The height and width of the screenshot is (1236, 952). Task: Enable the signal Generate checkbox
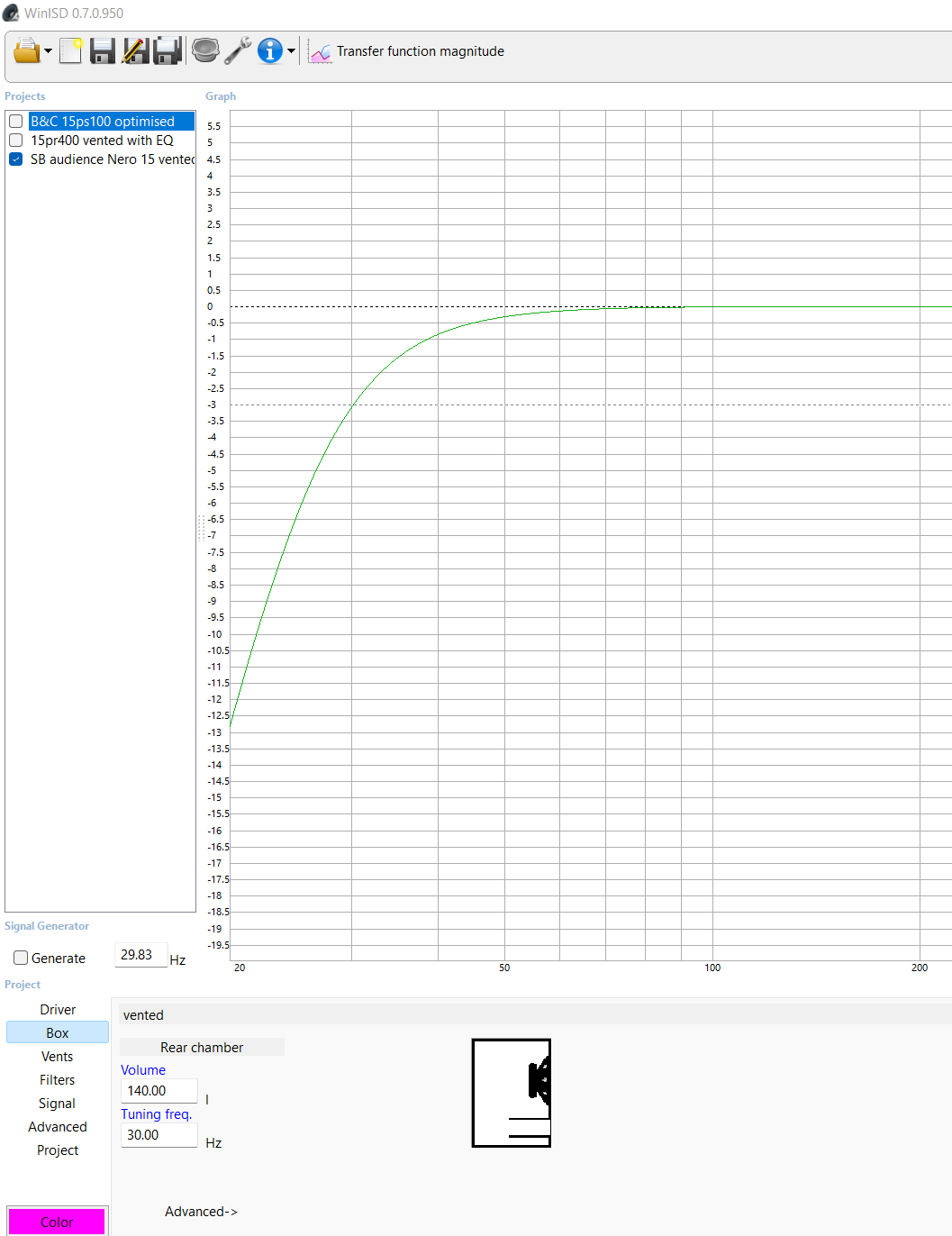(x=21, y=958)
